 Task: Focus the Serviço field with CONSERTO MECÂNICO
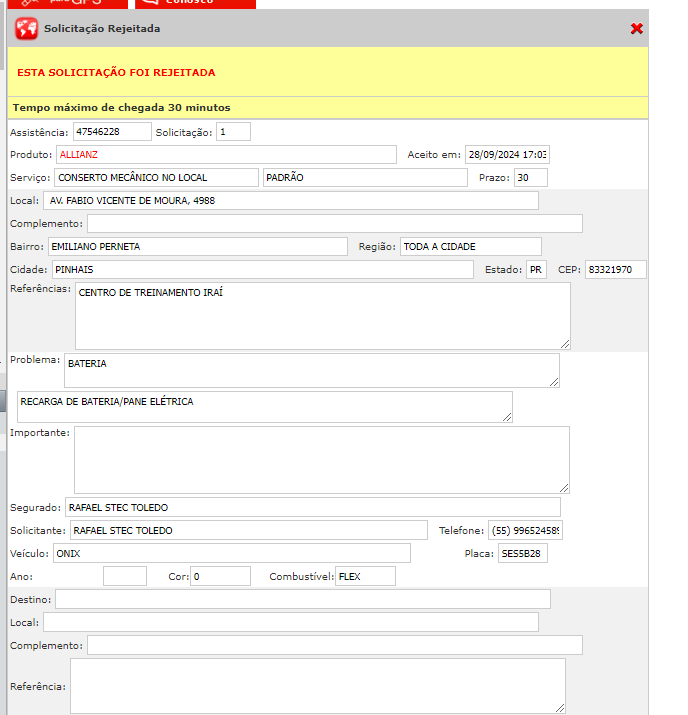pyautogui.click(x=156, y=178)
